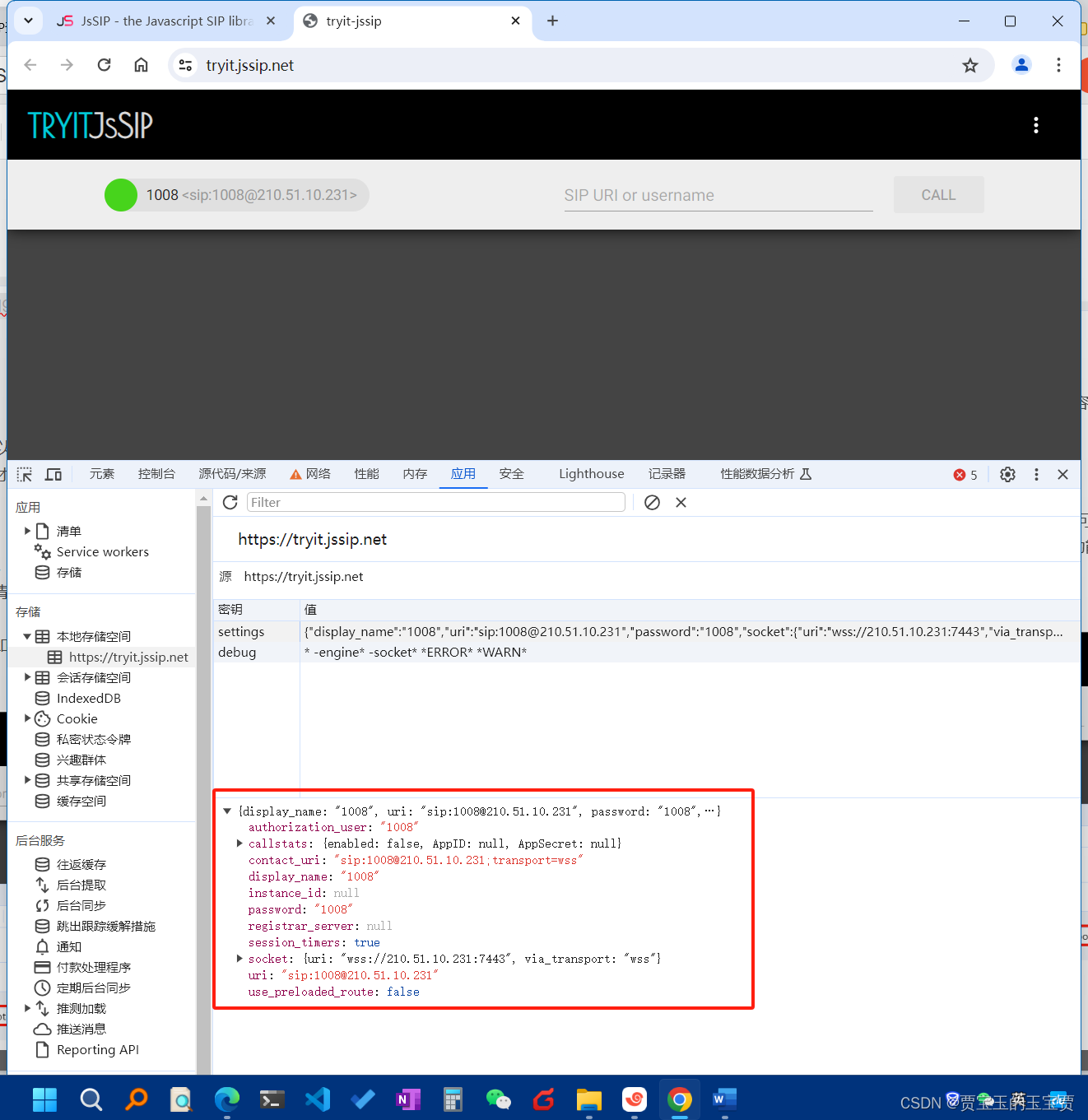Expand the 清单 tree node
This screenshot has height=1120, width=1088.
(x=27, y=531)
